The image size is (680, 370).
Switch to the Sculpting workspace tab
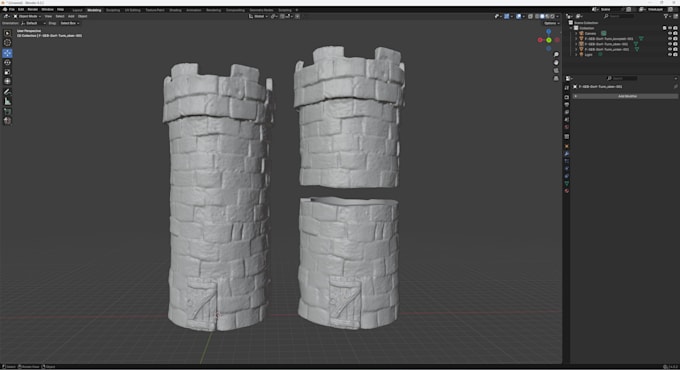[x=113, y=10]
